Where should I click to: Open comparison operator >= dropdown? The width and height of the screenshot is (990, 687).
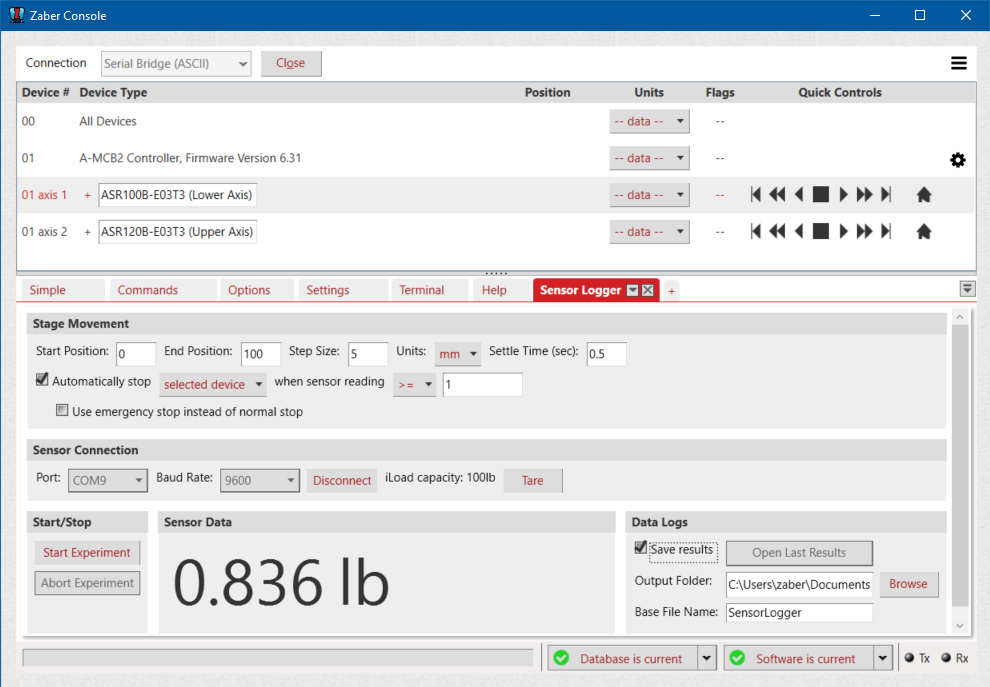click(414, 384)
